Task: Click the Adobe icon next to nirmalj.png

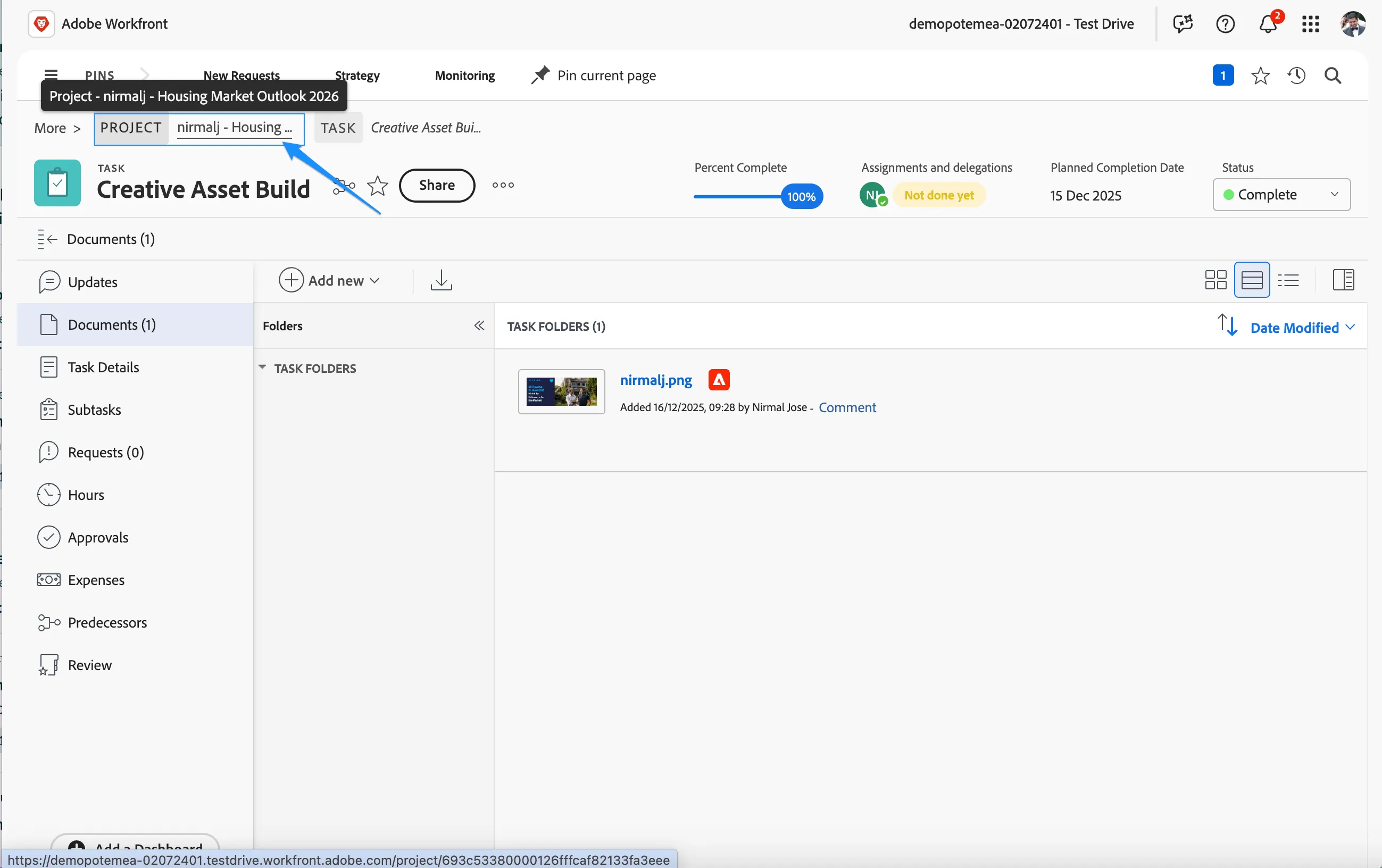Action: [719, 380]
